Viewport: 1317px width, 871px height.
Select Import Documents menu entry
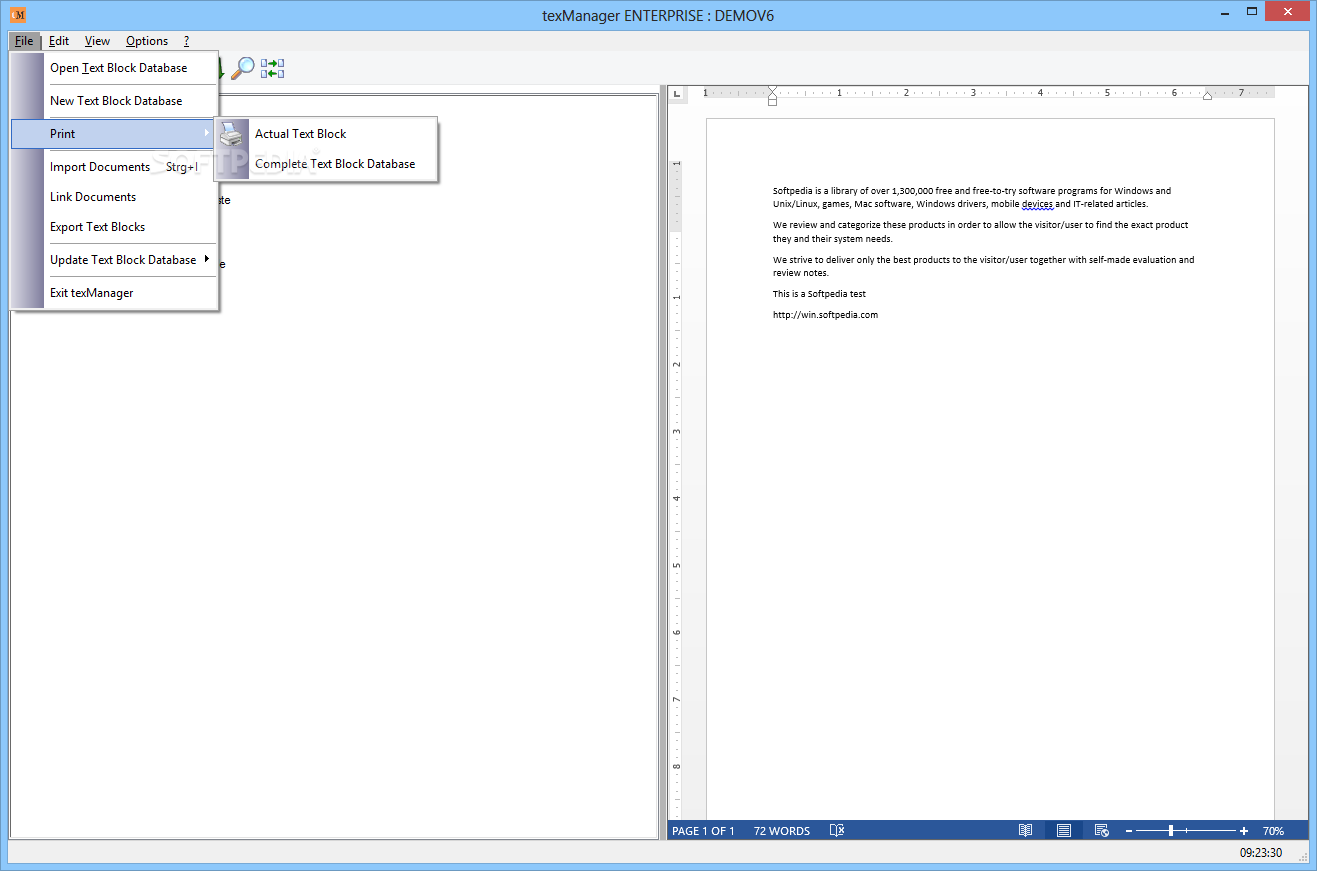point(114,167)
